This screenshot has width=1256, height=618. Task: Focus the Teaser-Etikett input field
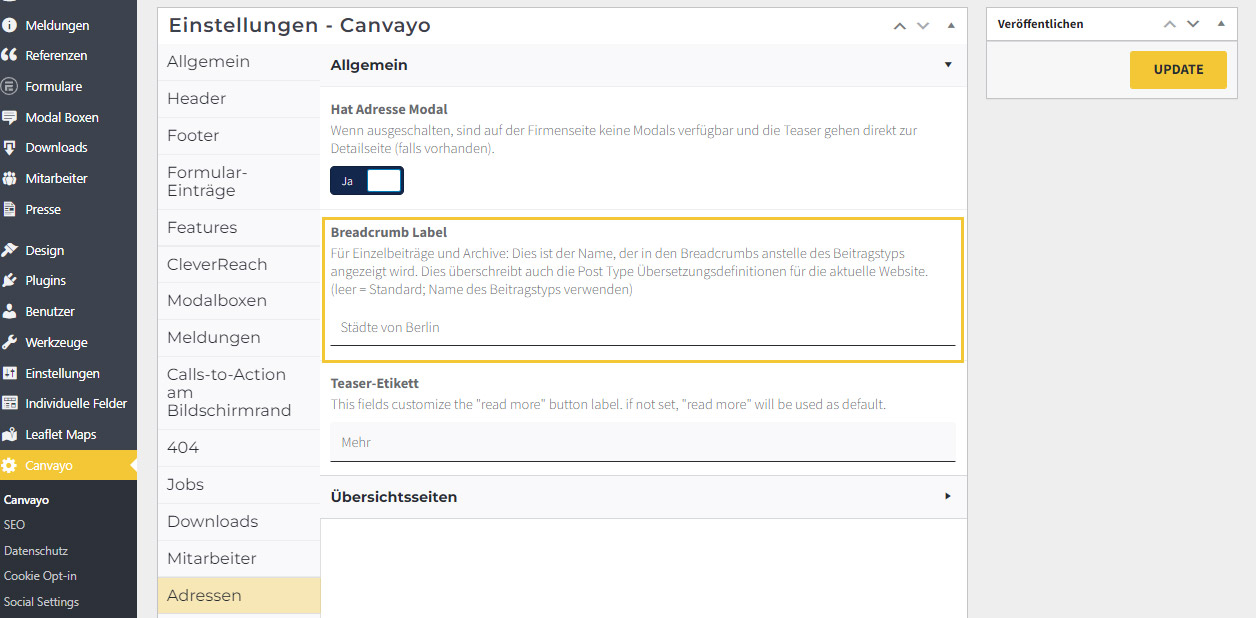click(x=642, y=442)
